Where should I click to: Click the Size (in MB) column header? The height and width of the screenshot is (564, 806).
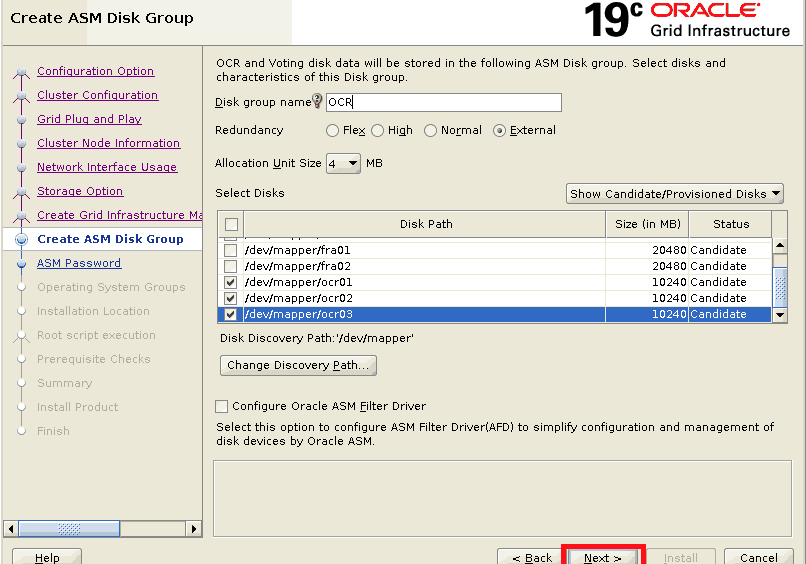(x=648, y=224)
